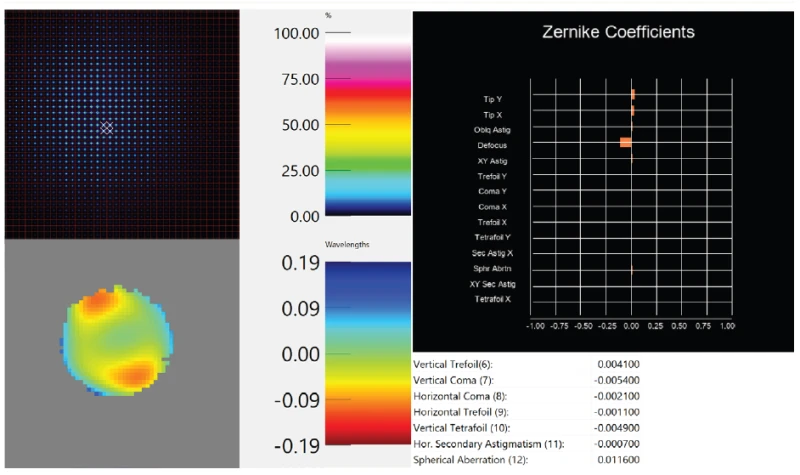
Task: Select the Tip X coefficient bar
Action: click(x=633, y=111)
